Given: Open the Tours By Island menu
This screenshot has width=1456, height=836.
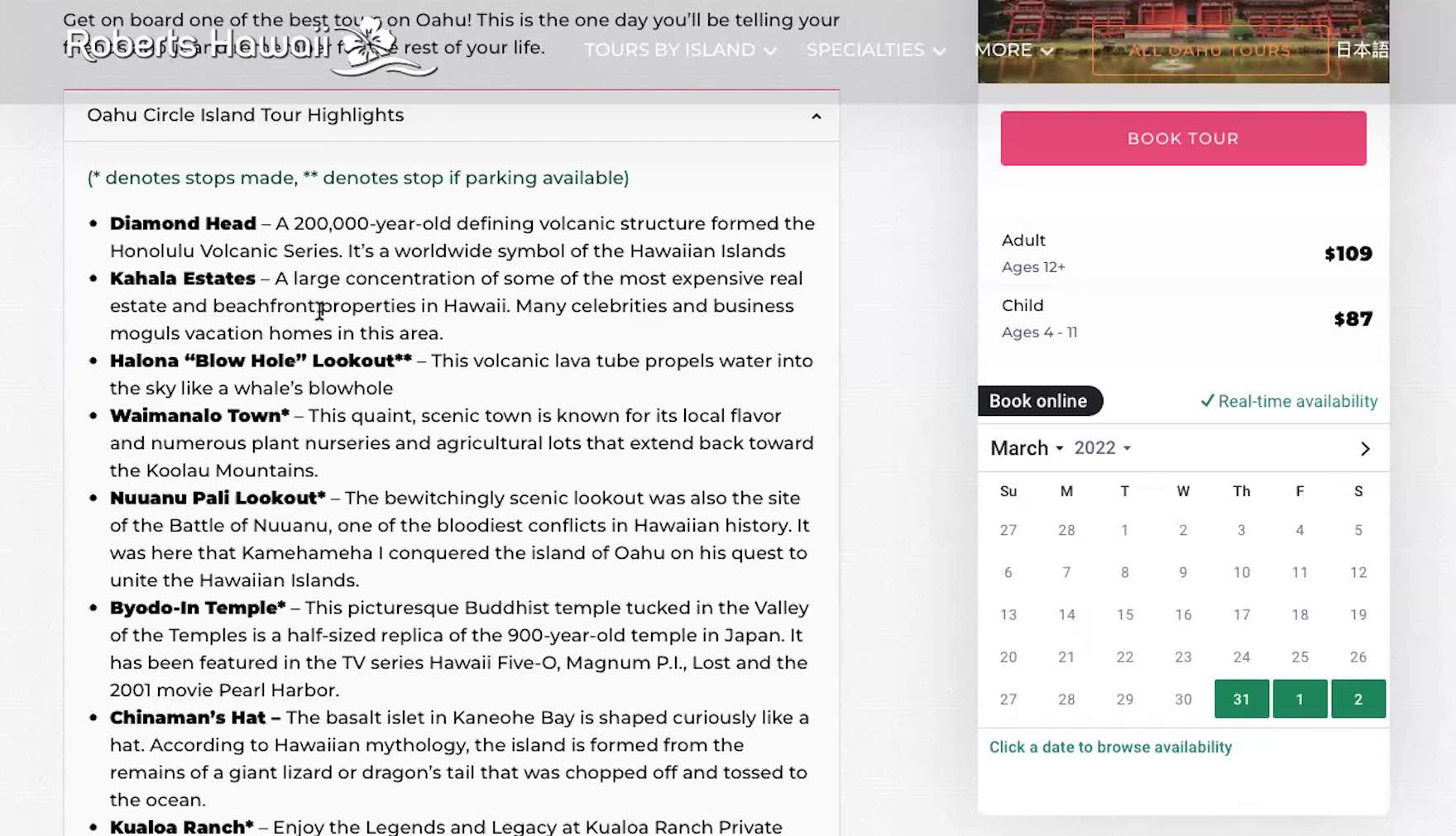Looking at the screenshot, I should pos(680,50).
